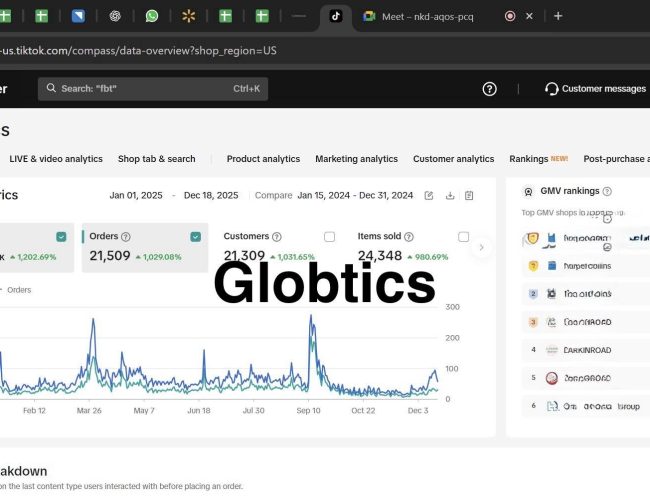Click the download data icon

[450, 196]
